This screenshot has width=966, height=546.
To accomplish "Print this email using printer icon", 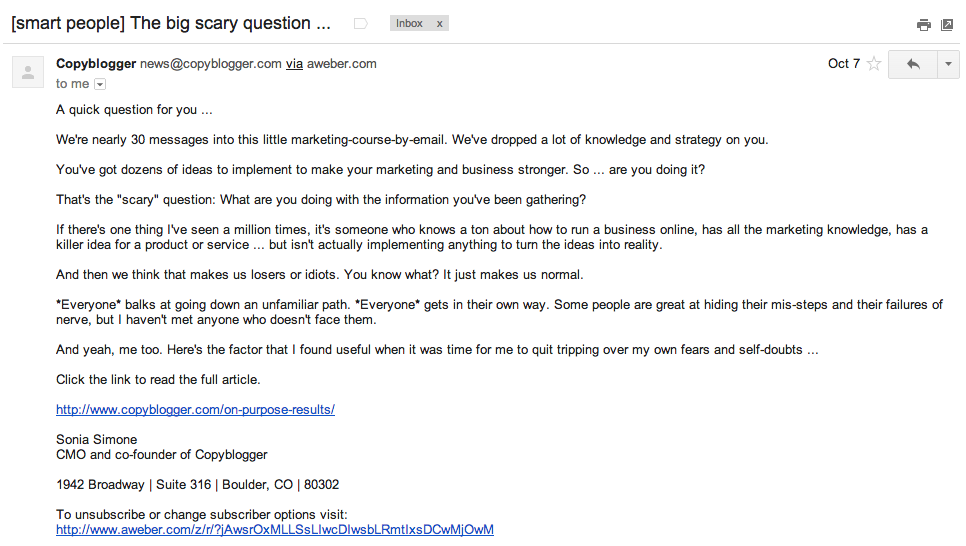I will coord(923,25).
